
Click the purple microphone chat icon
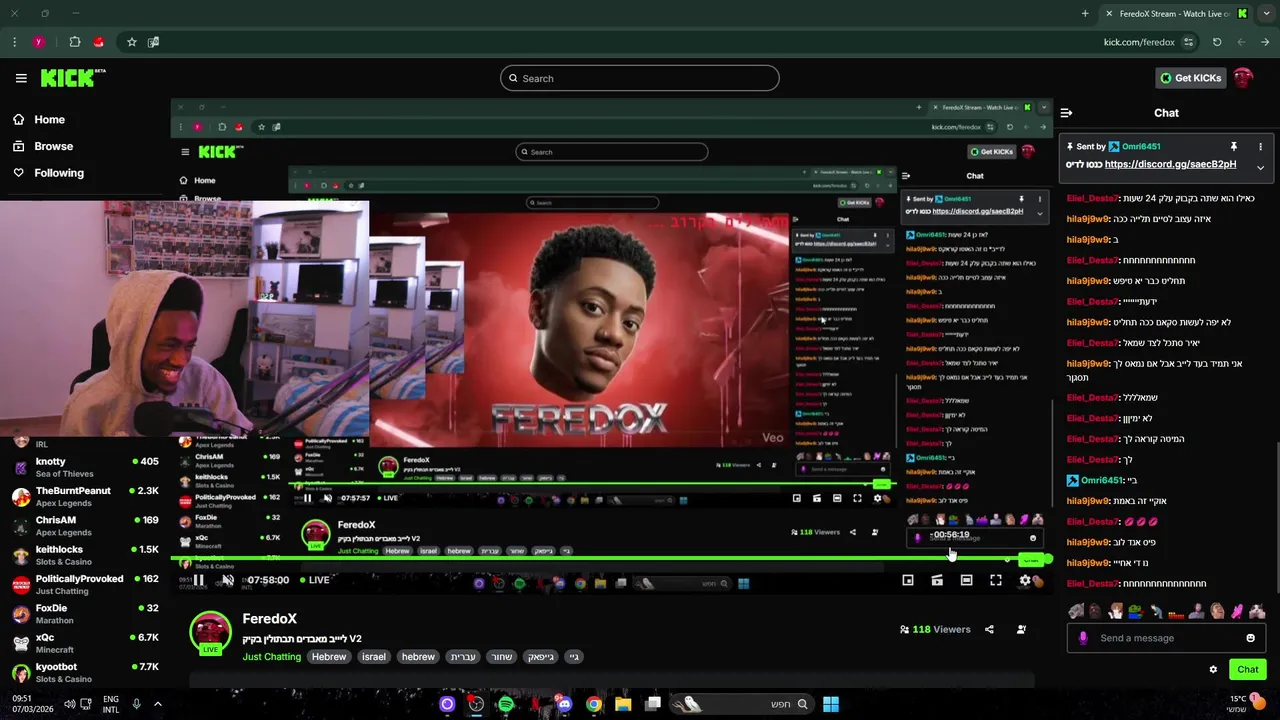[x=1083, y=638]
